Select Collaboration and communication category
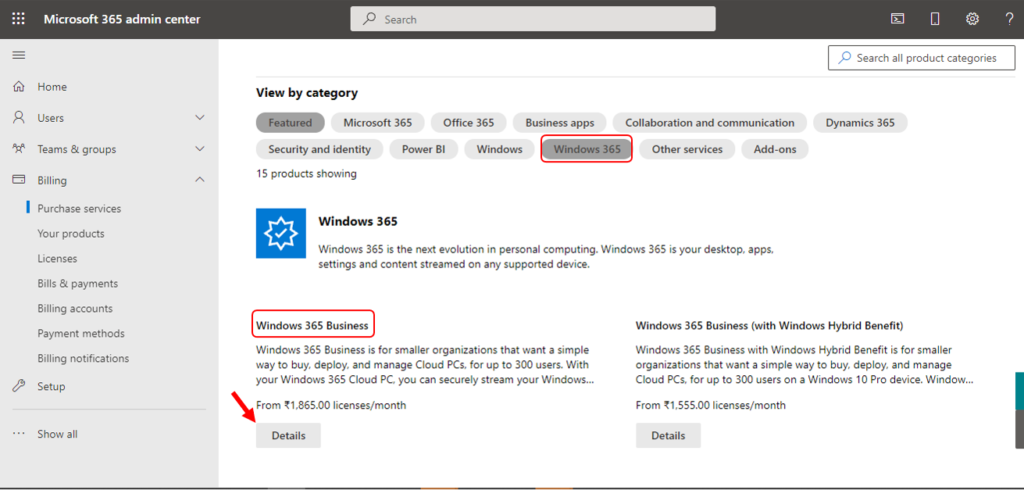The image size is (1024, 490). point(710,122)
